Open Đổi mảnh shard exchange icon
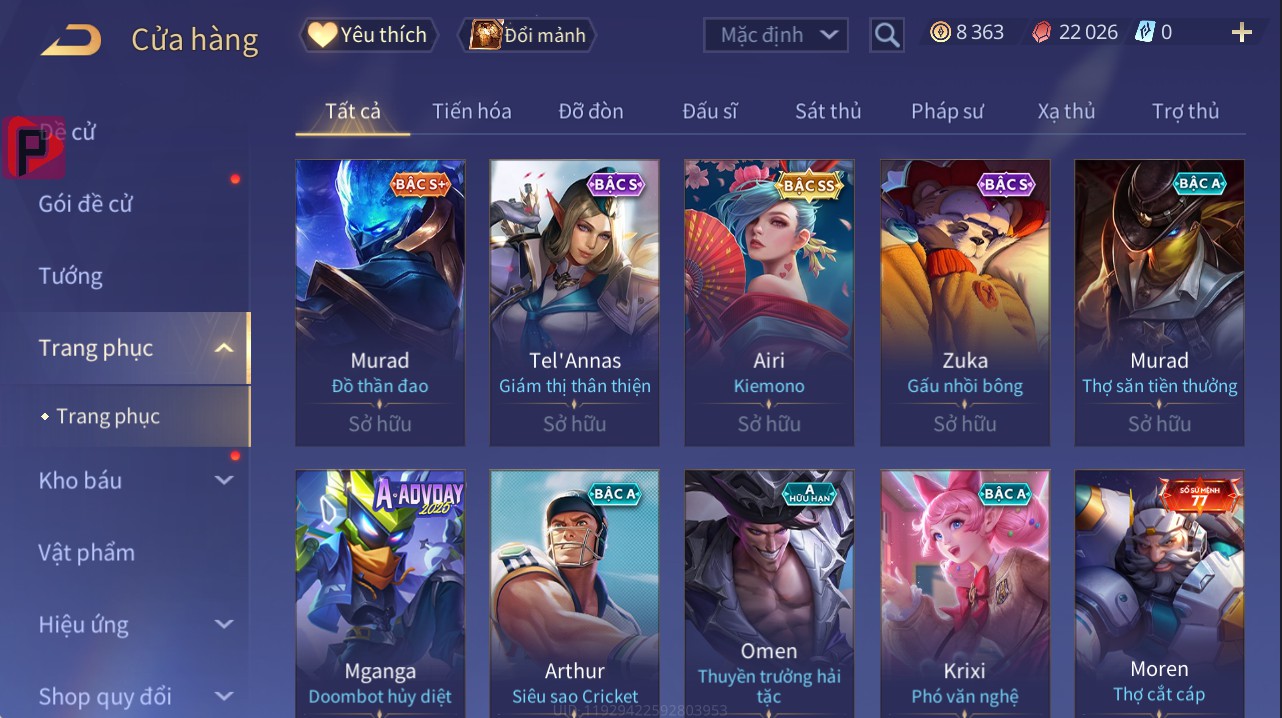This screenshot has width=1282, height=718. [485, 35]
